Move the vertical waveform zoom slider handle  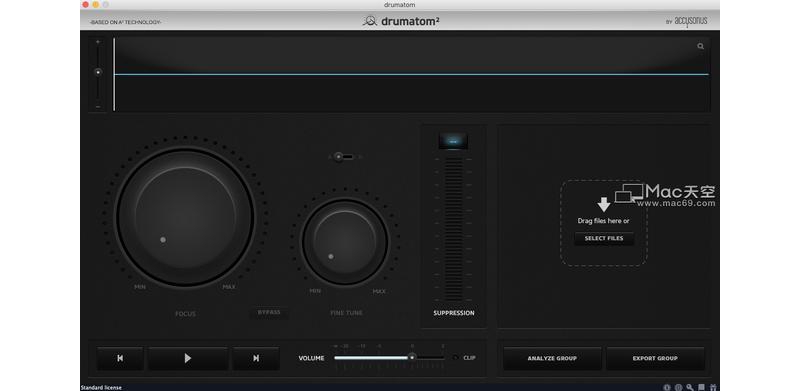(98, 72)
